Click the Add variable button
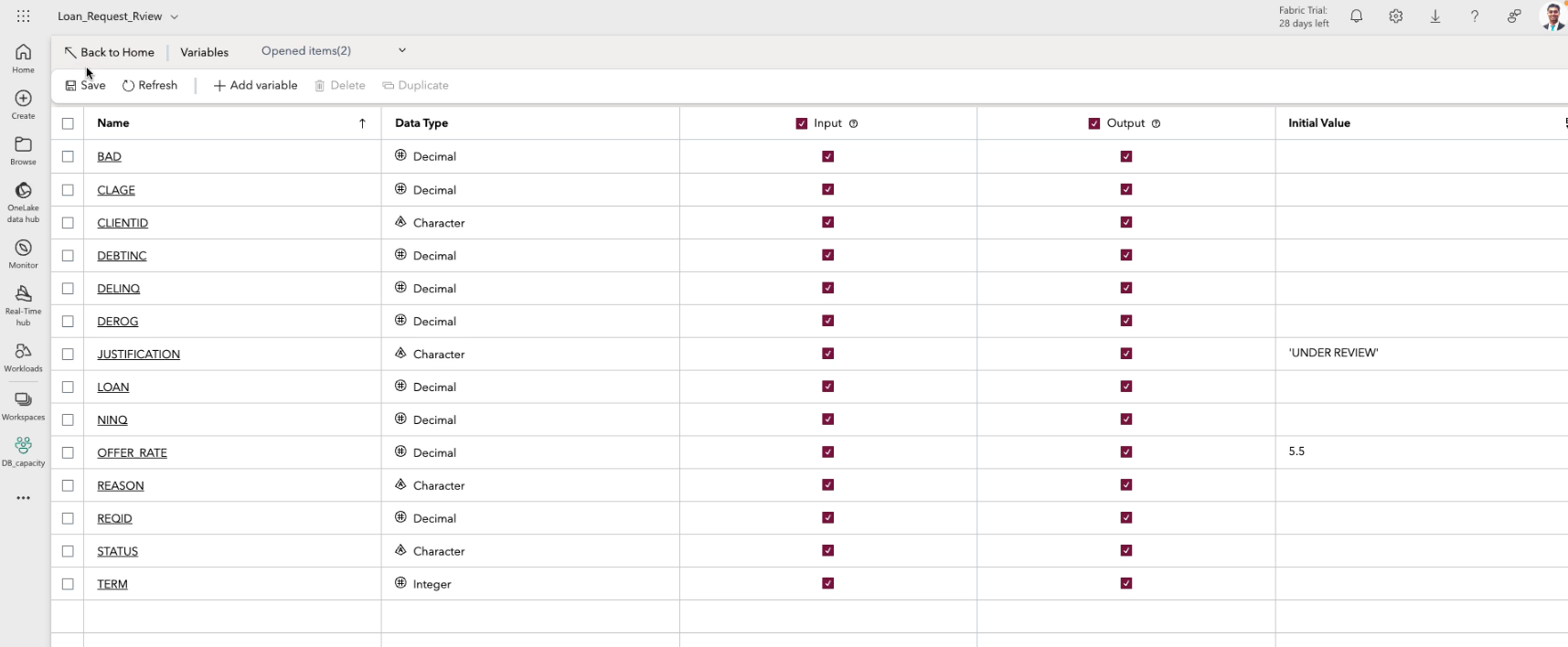This screenshot has width=1568, height=647. coord(255,85)
